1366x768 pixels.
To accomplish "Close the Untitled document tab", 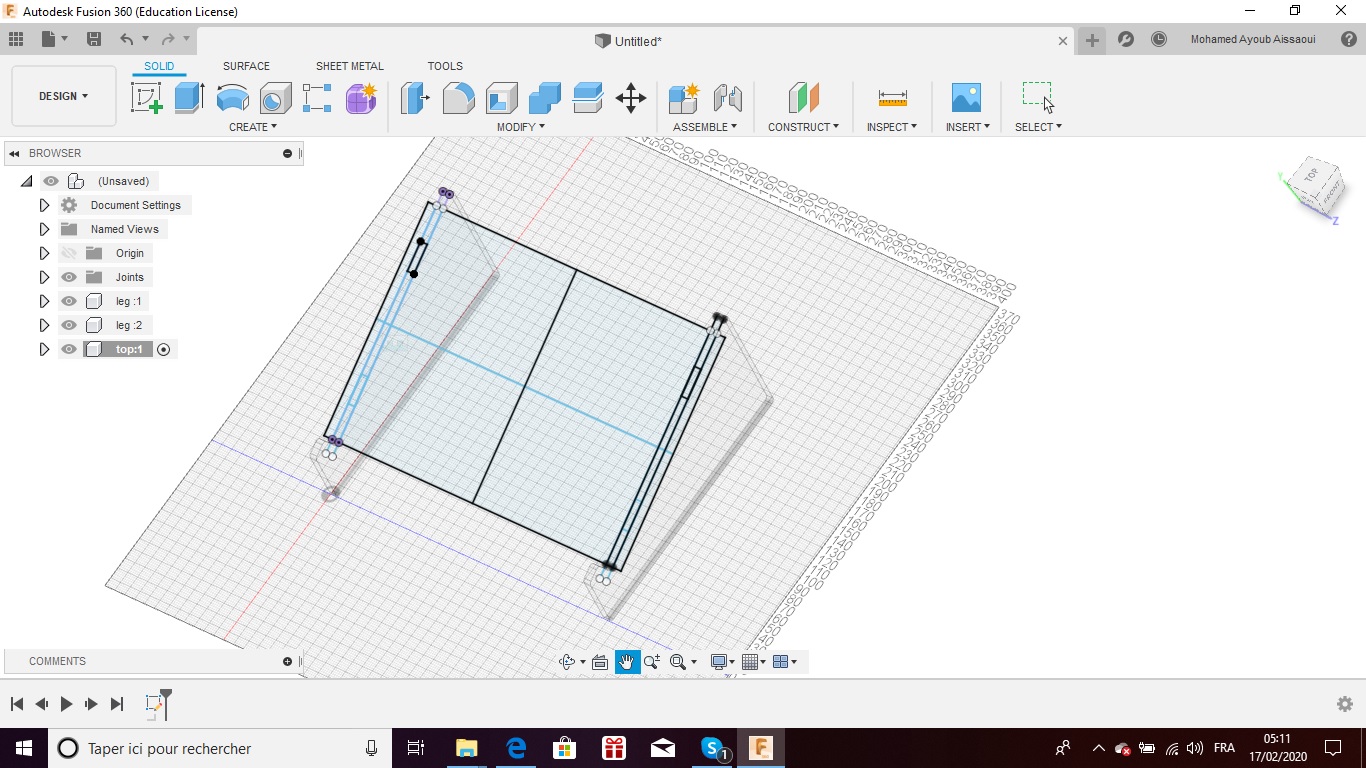I will 1063,41.
